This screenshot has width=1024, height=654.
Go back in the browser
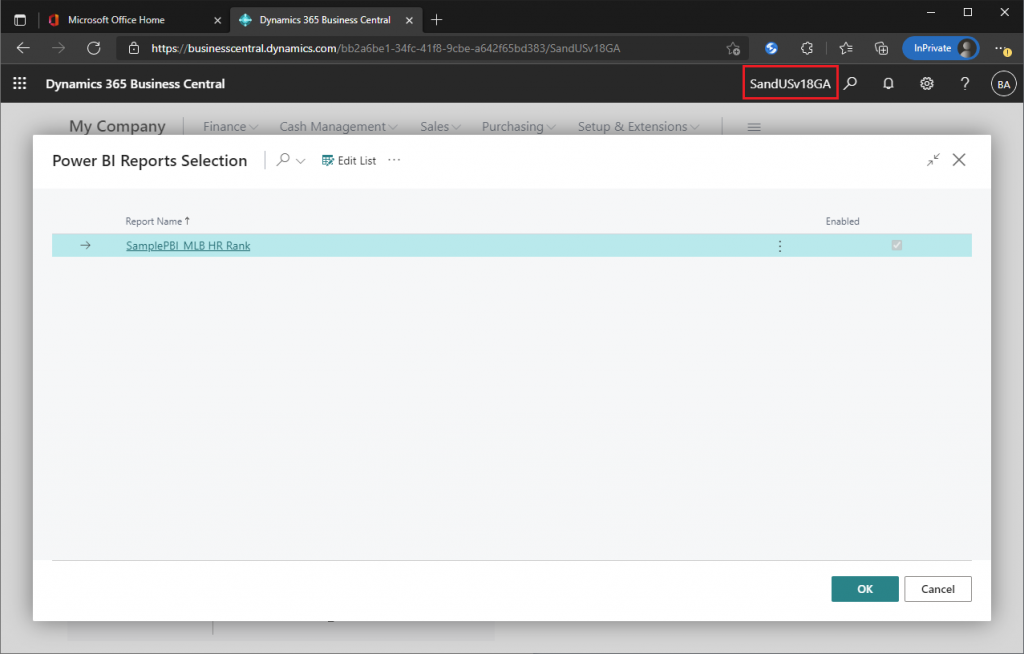pos(23,48)
